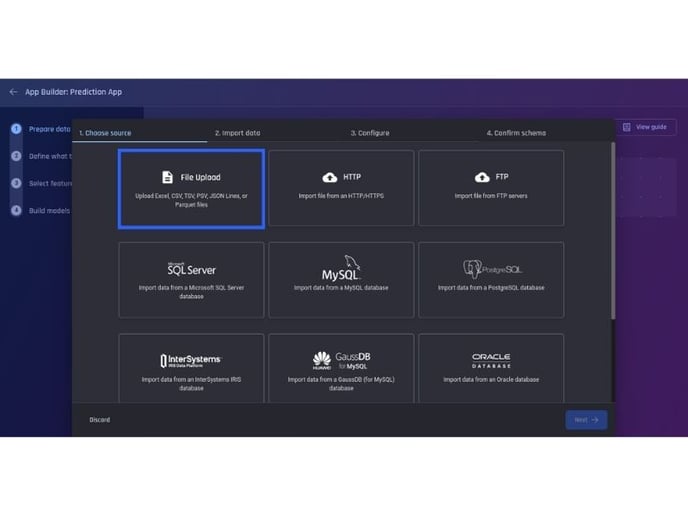688x516 pixels.
Task: Choose the MySQL dolphin logo
Action: click(x=341, y=268)
